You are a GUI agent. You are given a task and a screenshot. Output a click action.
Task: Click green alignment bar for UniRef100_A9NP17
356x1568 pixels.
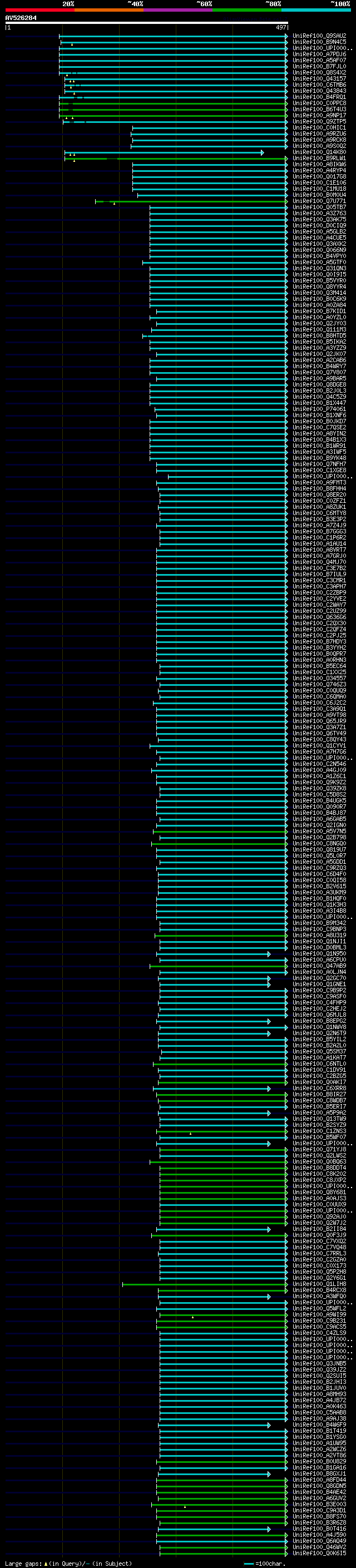pyautogui.click(x=174, y=116)
